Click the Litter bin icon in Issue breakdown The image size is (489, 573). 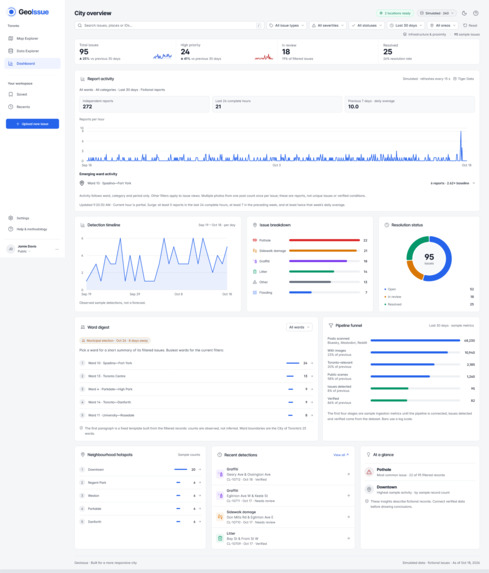point(255,272)
